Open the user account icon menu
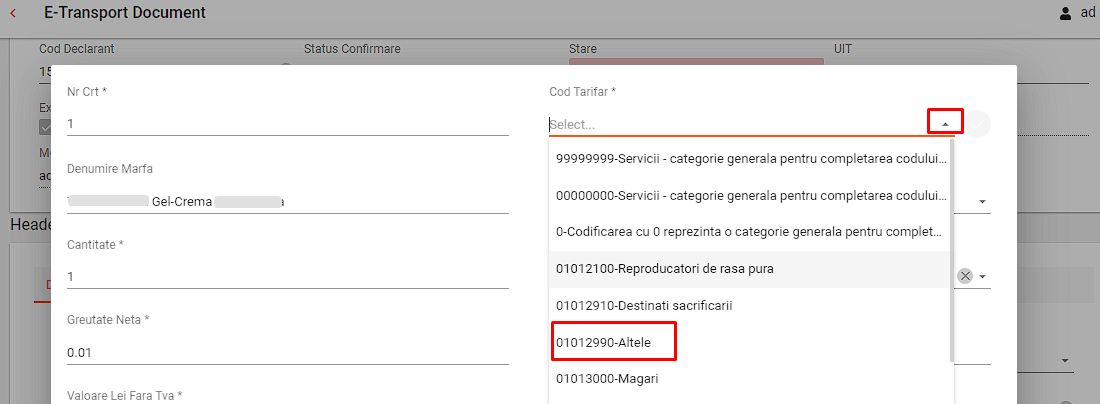Screen dimensions: 1100x404 1066,13
